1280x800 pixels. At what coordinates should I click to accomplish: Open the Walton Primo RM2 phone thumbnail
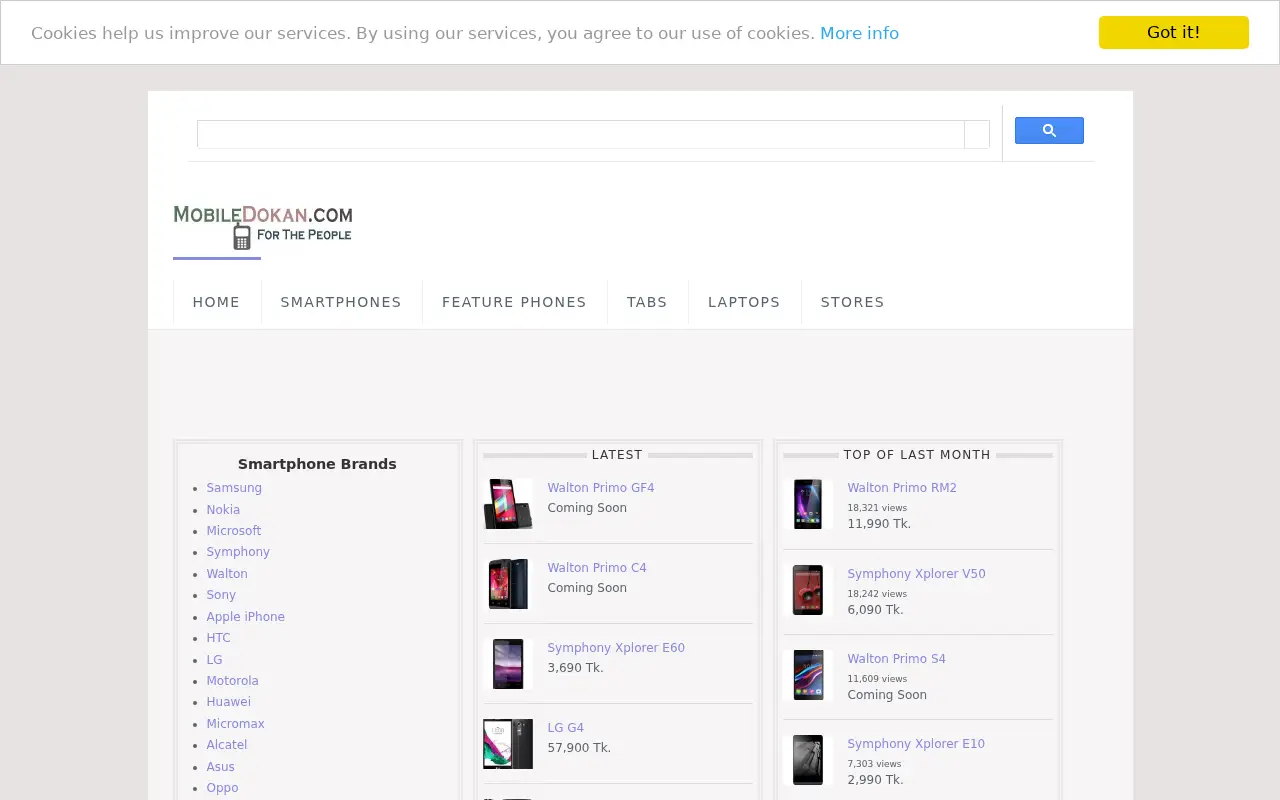tap(808, 504)
